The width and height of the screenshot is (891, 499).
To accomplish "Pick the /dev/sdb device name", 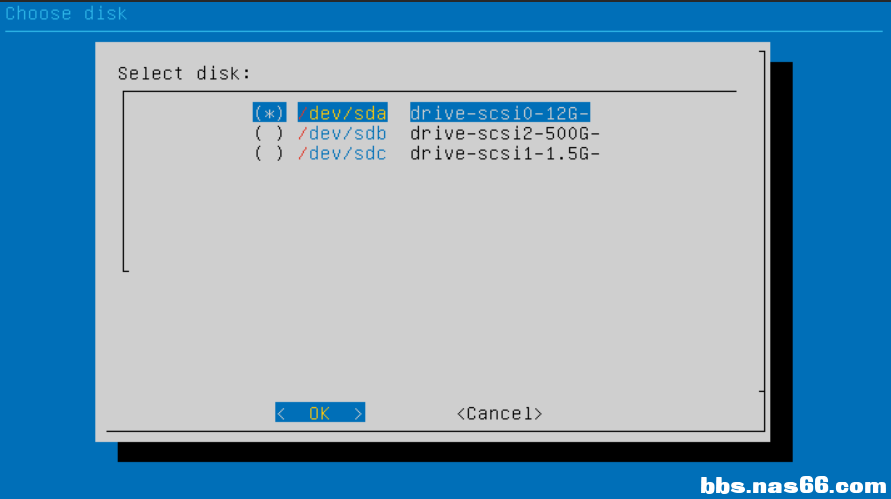I will point(342,134).
